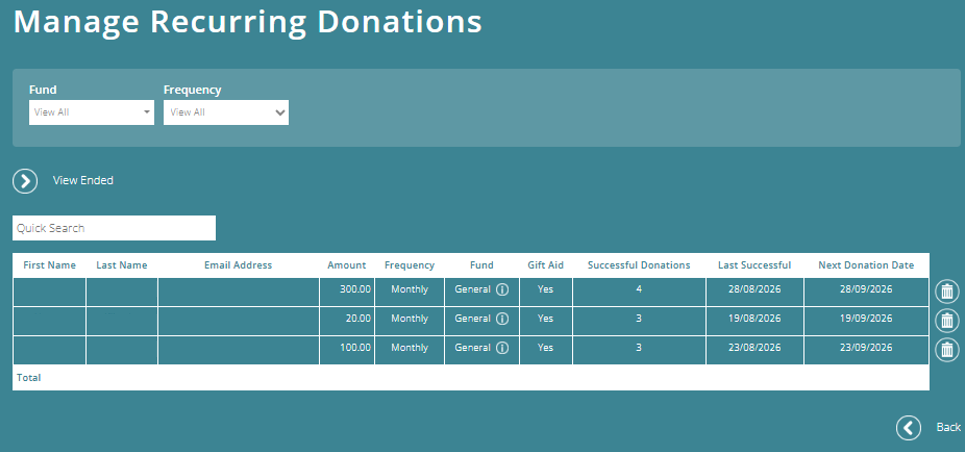Click General fund text in 300.00 row
This screenshot has width=965, height=452.
tap(473, 289)
